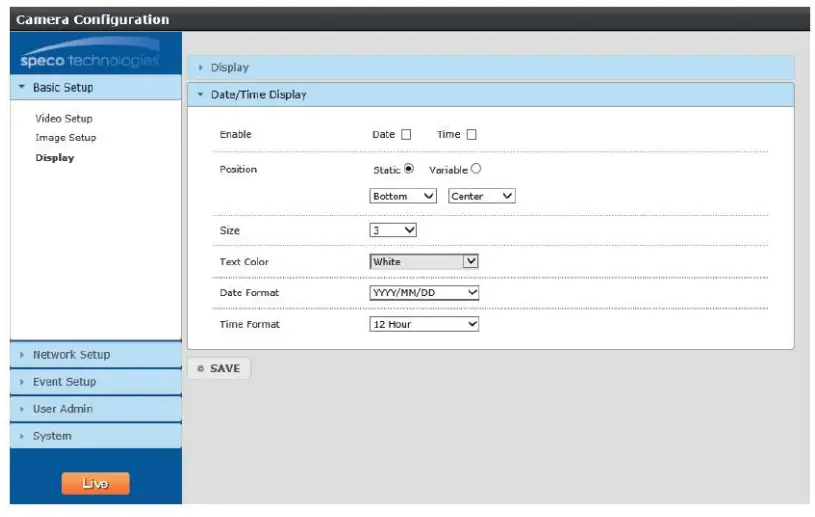The height and width of the screenshot is (517, 815).
Task: Open the Date Format dropdown
Action: (424, 293)
